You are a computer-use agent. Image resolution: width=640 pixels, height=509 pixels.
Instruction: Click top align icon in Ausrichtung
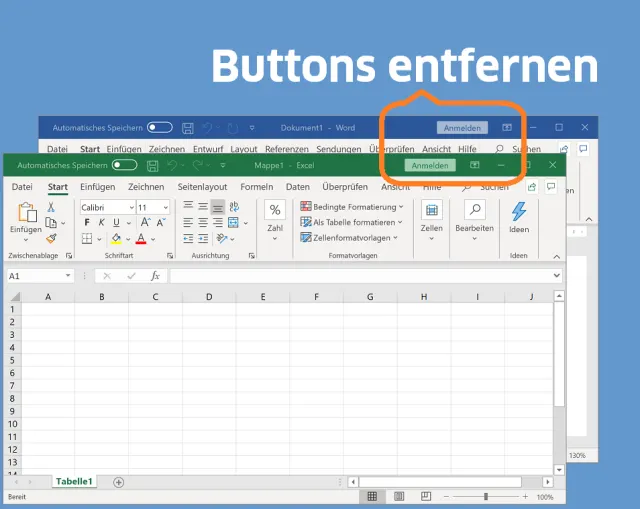(x=188, y=206)
